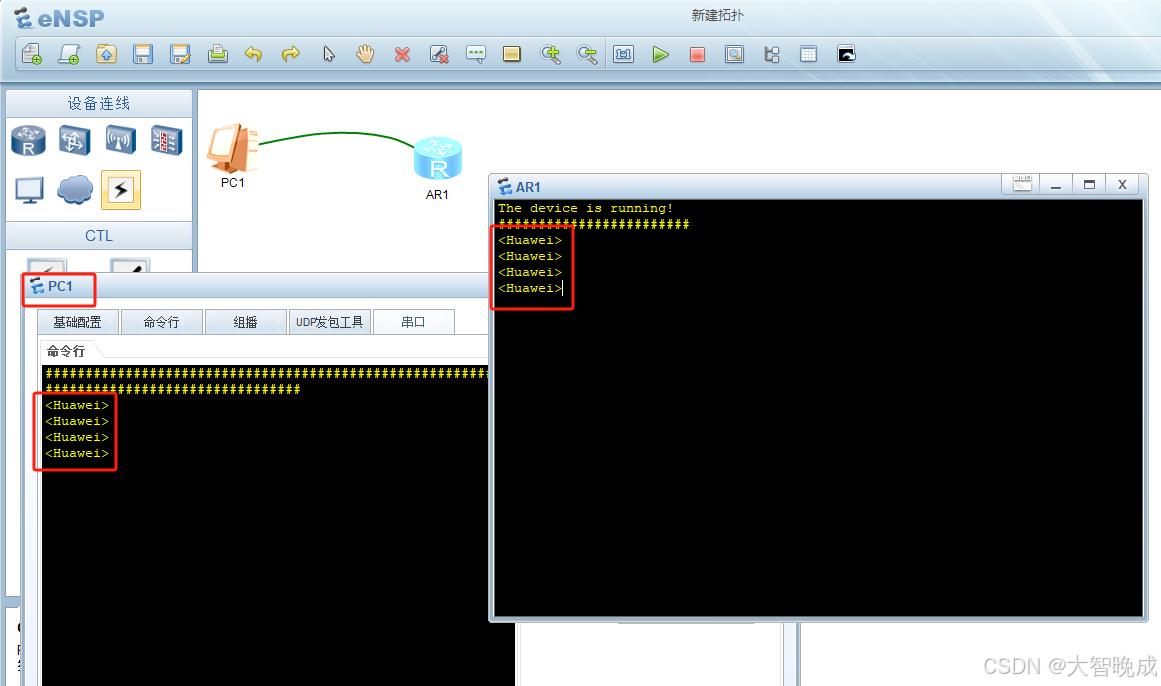Click the PC1 window title bar
This screenshot has height=686, width=1161.
click(255, 286)
